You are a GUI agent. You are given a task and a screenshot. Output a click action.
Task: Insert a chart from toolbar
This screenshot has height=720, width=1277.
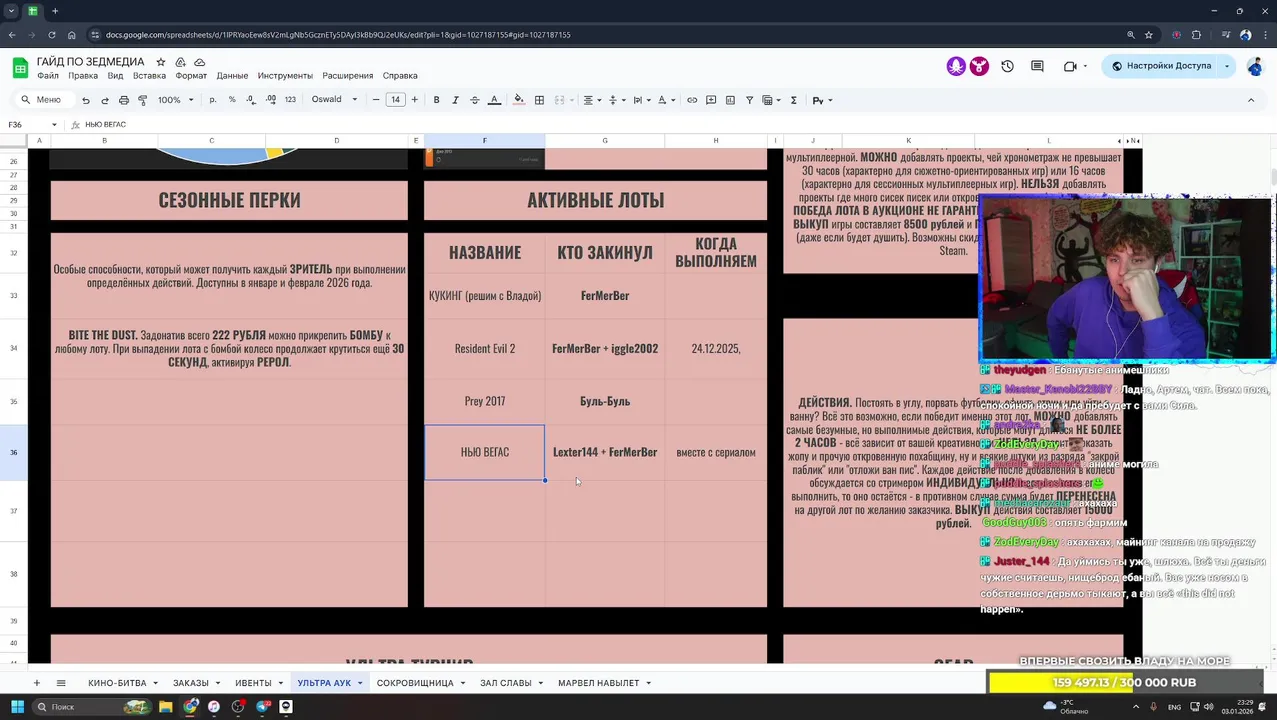[730, 100]
